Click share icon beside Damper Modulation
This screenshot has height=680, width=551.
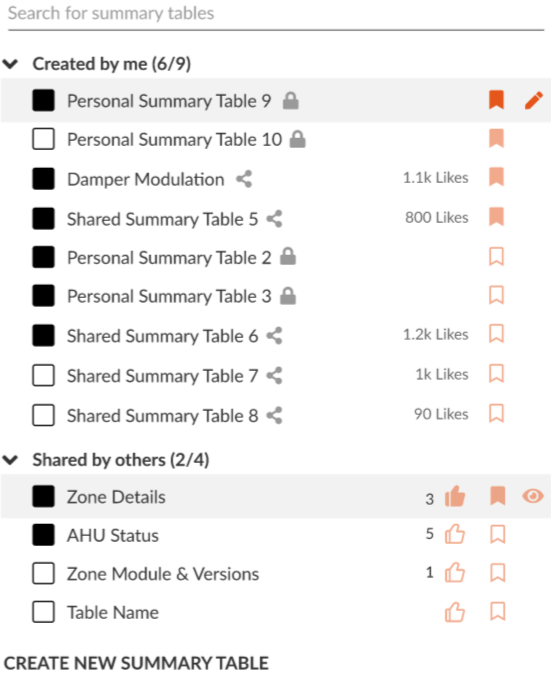point(244,179)
